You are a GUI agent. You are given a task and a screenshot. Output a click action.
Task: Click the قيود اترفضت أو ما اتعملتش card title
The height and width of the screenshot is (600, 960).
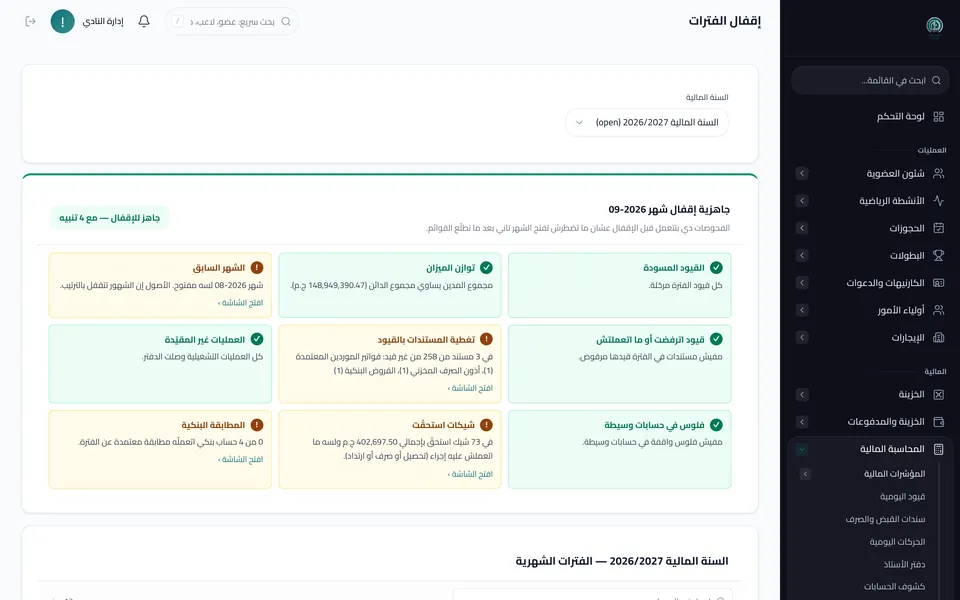(x=650, y=339)
